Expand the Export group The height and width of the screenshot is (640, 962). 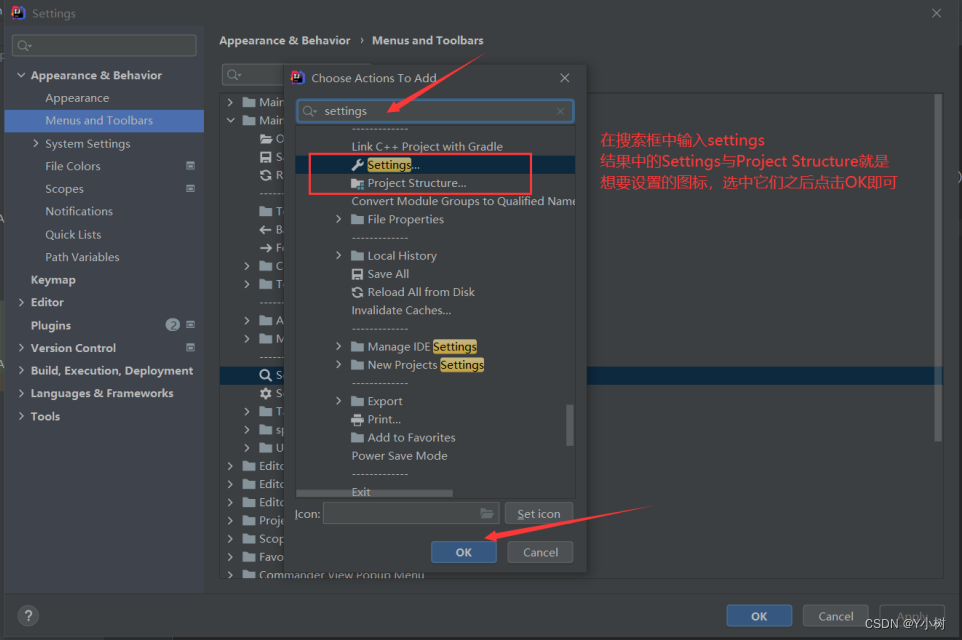(338, 401)
